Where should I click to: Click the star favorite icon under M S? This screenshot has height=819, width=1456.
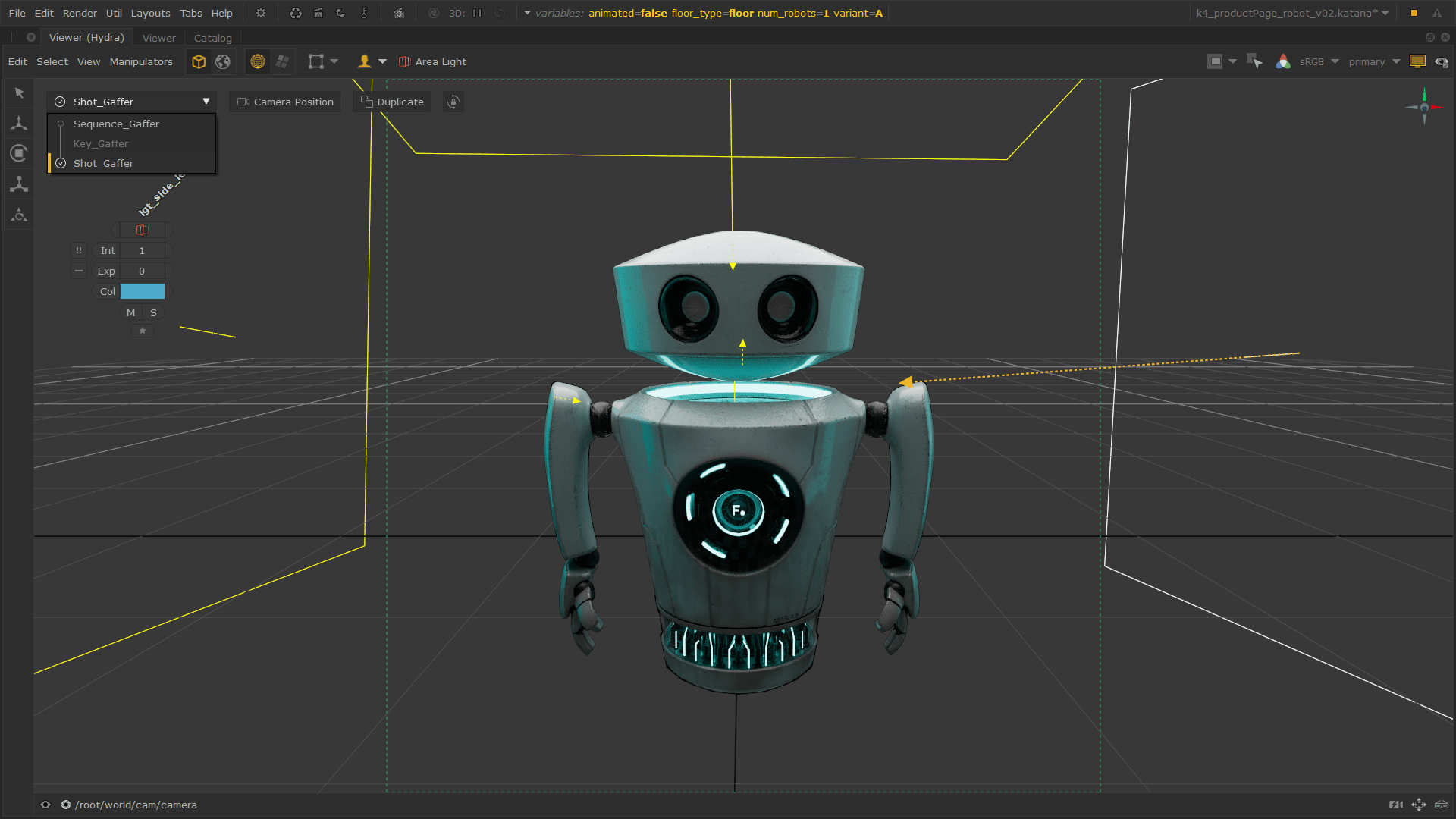pos(142,331)
